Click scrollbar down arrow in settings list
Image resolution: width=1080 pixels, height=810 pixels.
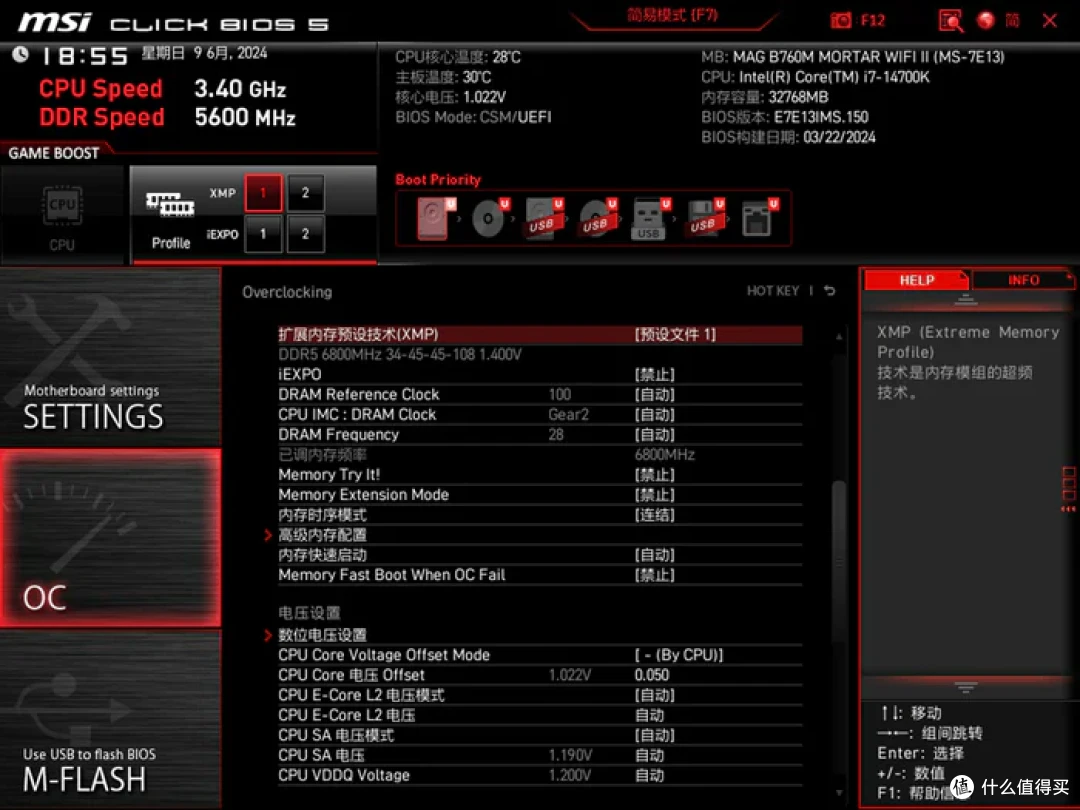839,793
